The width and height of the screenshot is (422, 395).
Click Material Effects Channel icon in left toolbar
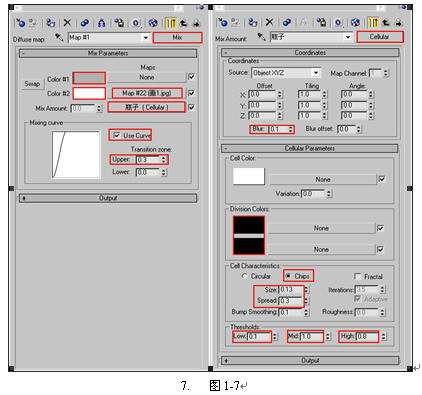pos(136,23)
